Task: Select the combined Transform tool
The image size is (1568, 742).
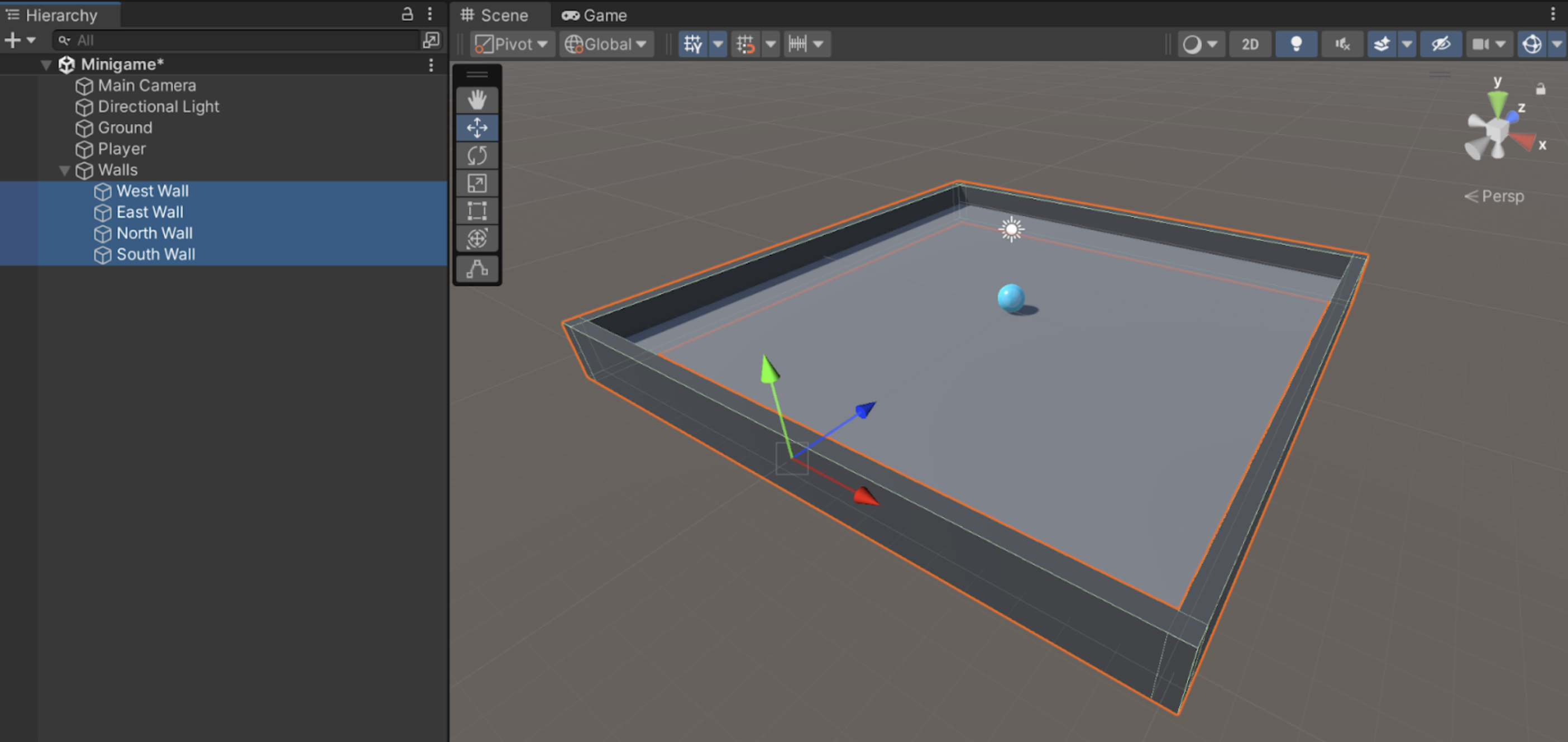Action: 477,239
